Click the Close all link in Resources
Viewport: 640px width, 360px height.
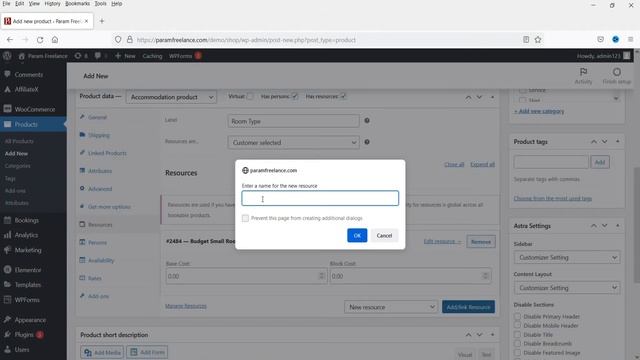[454, 164]
